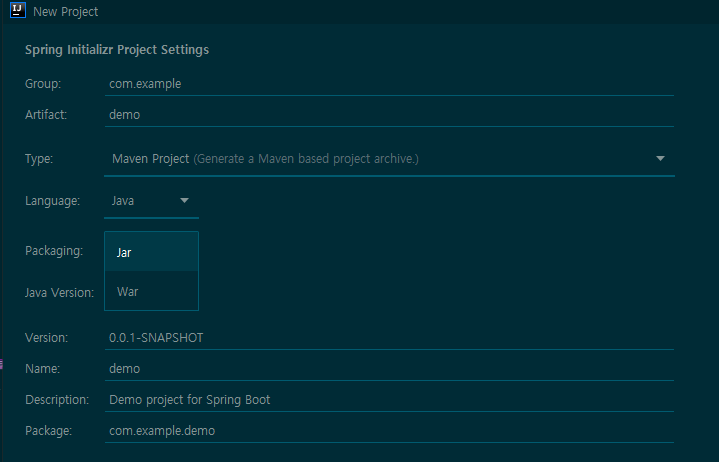Click the Name label
719x462 pixels.
[42, 369]
